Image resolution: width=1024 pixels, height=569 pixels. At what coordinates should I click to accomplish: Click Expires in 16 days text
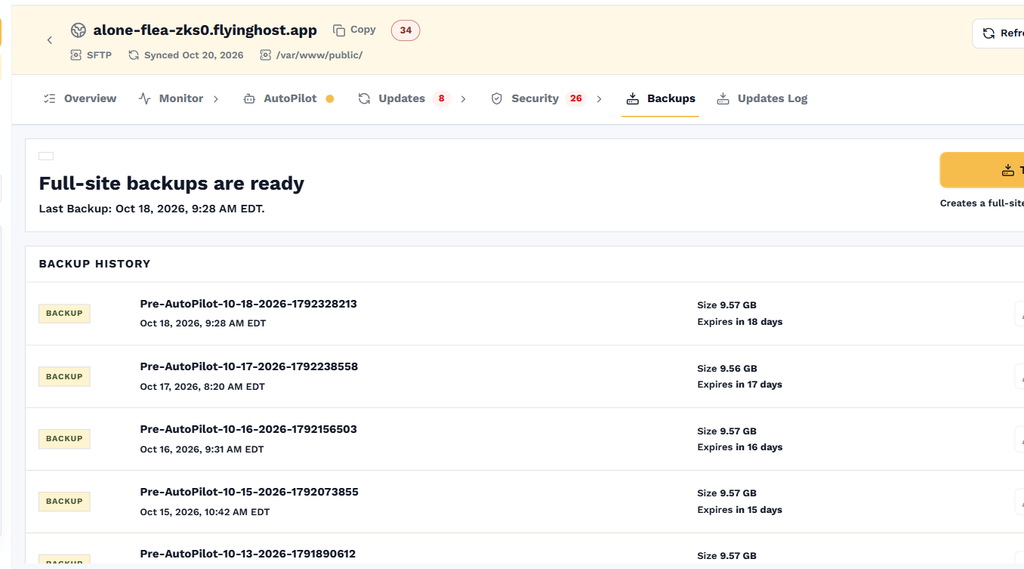tap(739, 447)
